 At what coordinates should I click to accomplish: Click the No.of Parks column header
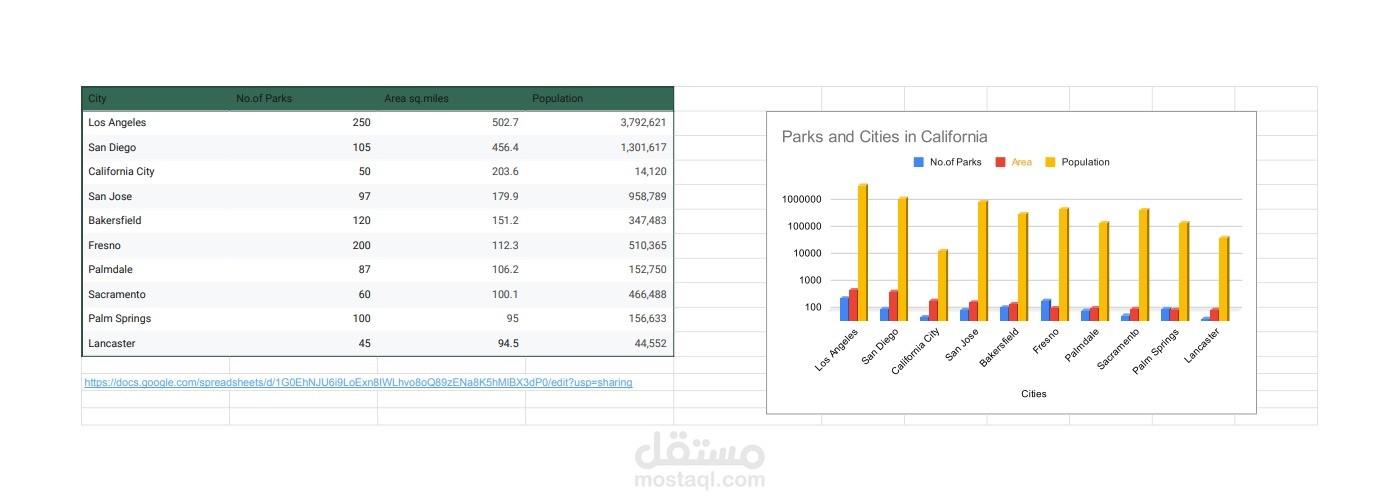264,98
